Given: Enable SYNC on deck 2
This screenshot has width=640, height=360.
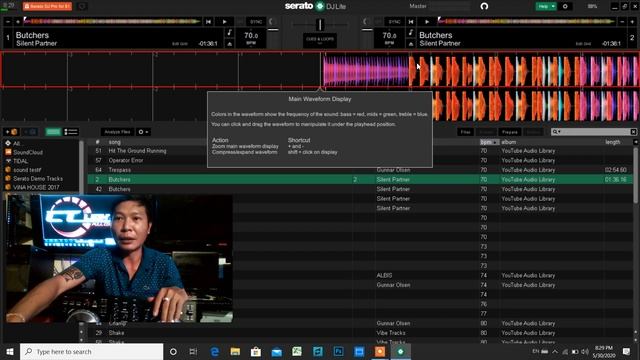Looking at the screenshot, I should click(x=394, y=22).
